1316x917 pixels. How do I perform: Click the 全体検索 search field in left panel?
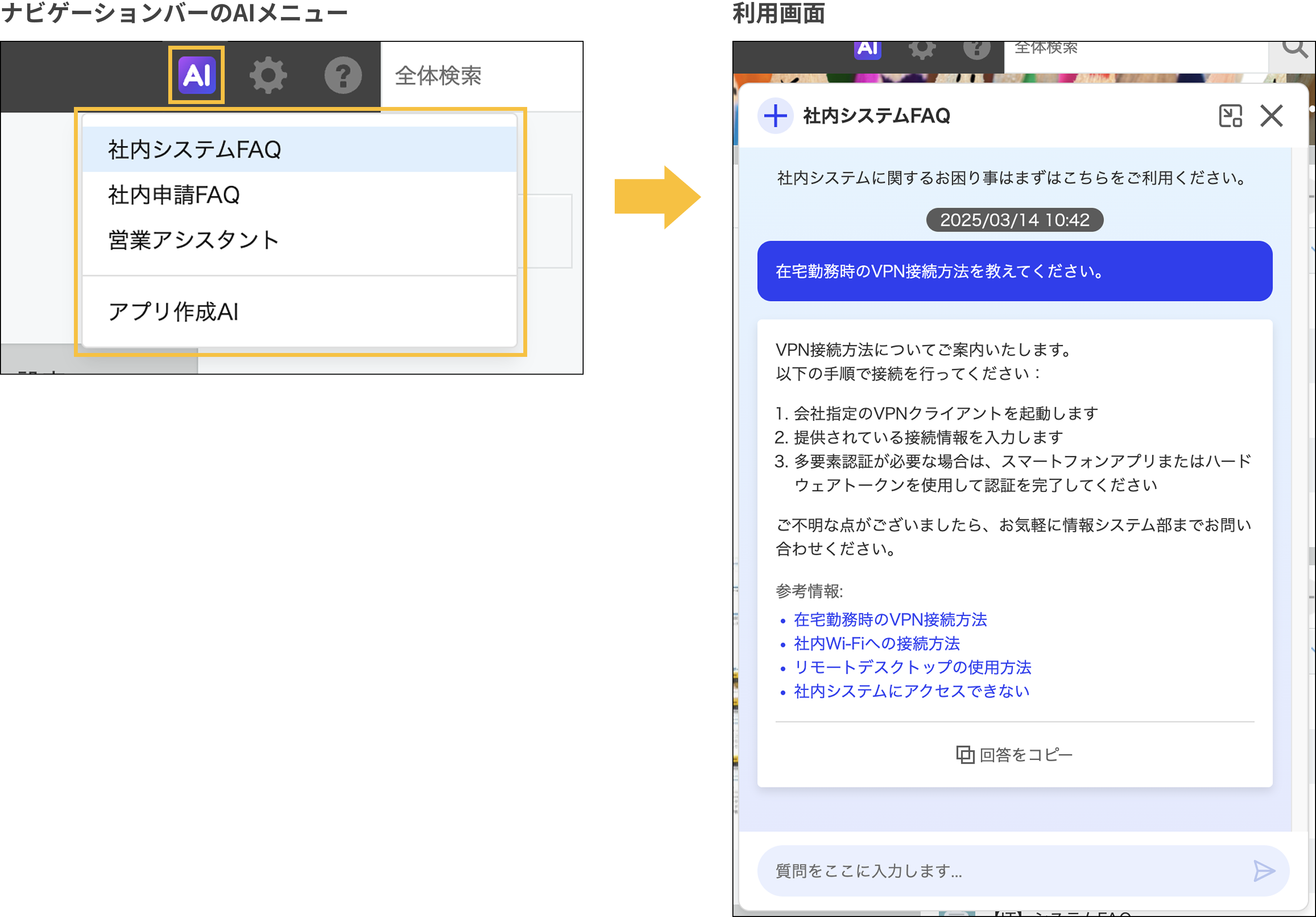pyautogui.click(x=481, y=76)
